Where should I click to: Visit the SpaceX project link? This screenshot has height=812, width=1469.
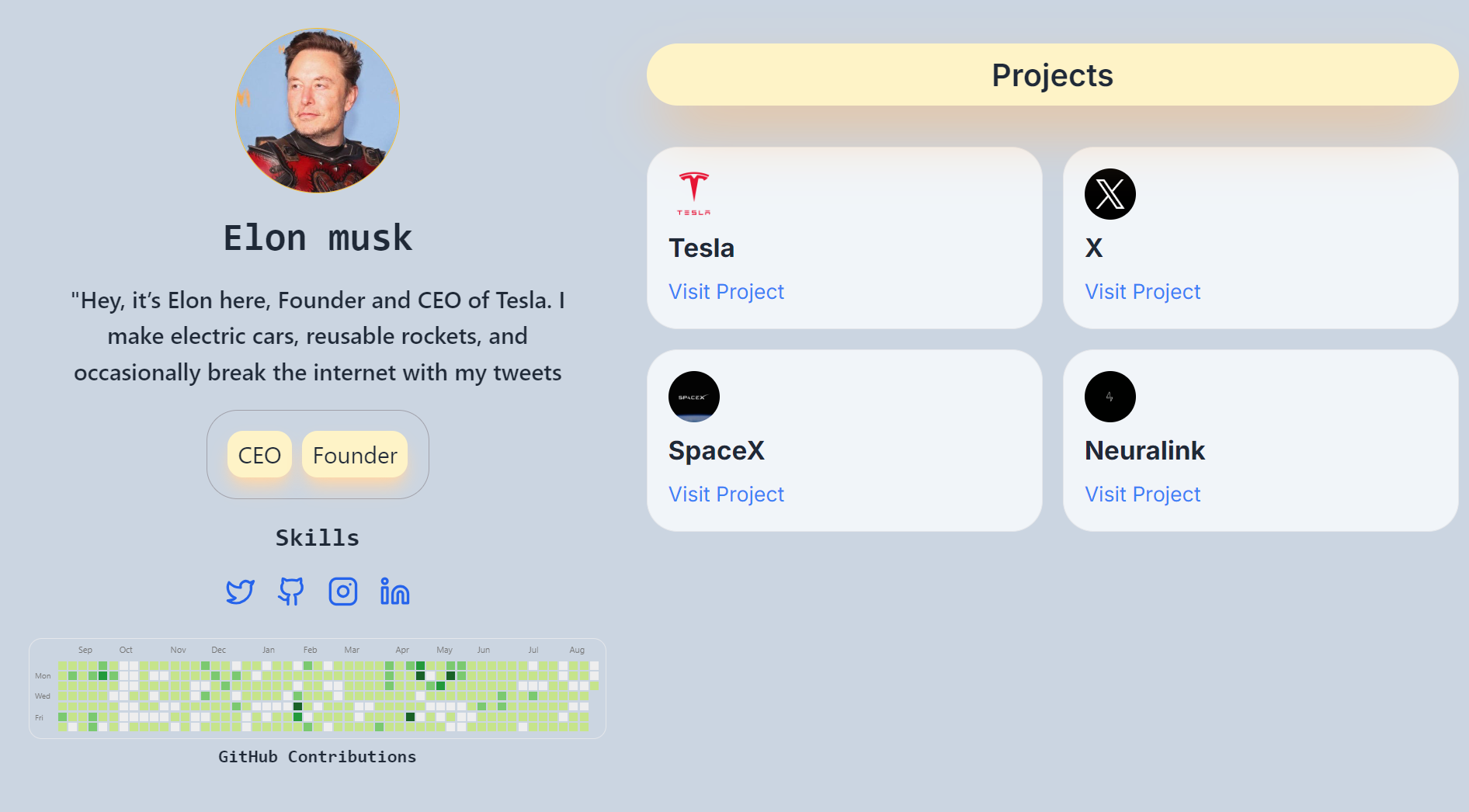[x=727, y=494]
